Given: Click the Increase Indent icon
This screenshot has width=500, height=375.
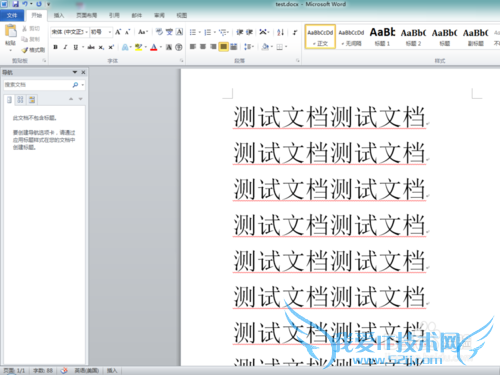Looking at the screenshot, I should click(249, 32).
